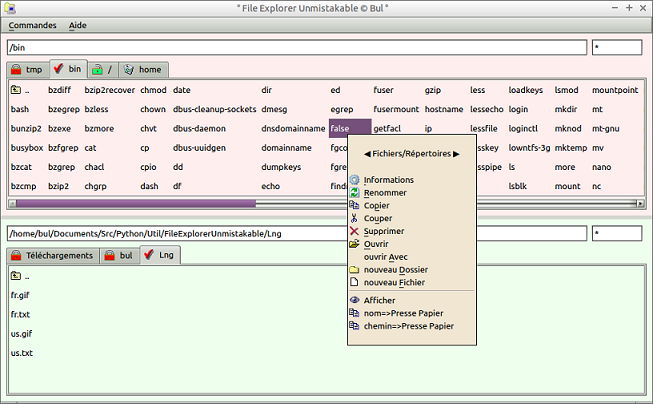Click left arrow beside Fichiers/Répertoires
The height and width of the screenshot is (404, 653).
coord(367,154)
